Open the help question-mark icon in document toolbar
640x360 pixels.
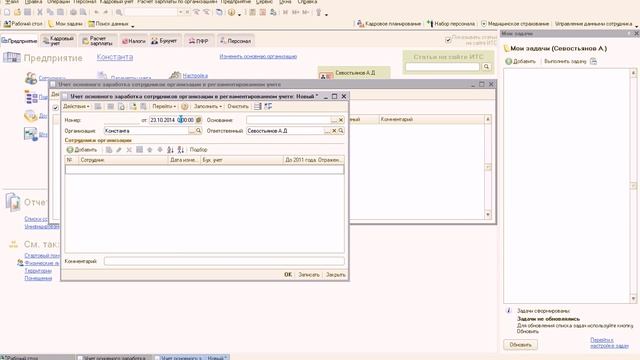coord(184,107)
